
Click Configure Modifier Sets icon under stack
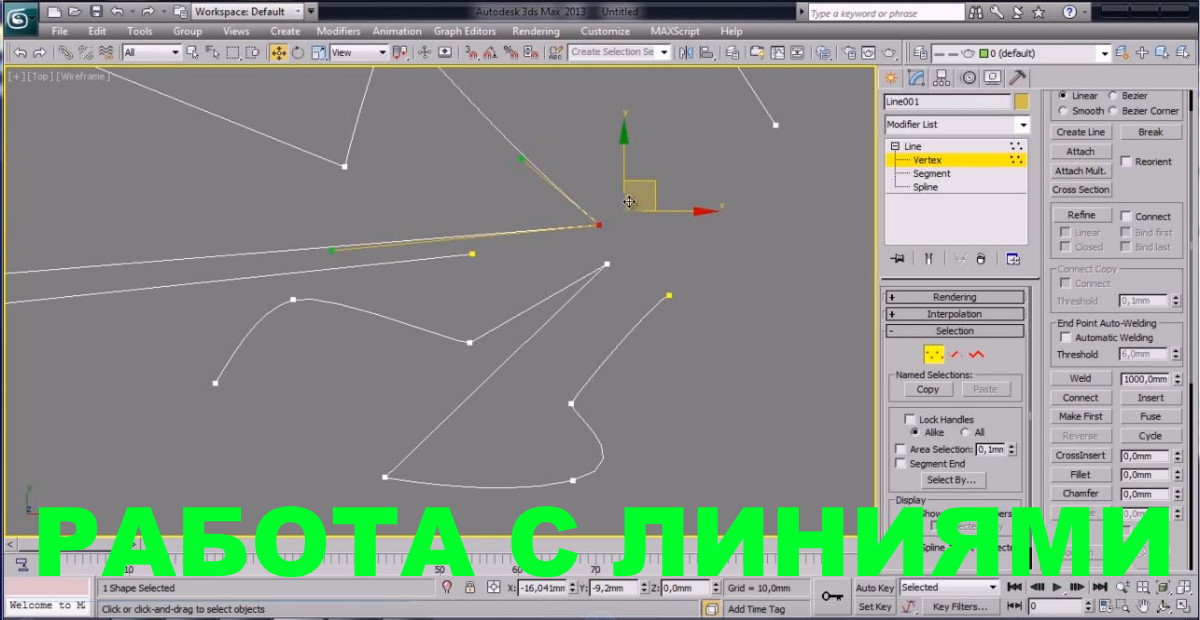click(1013, 259)
